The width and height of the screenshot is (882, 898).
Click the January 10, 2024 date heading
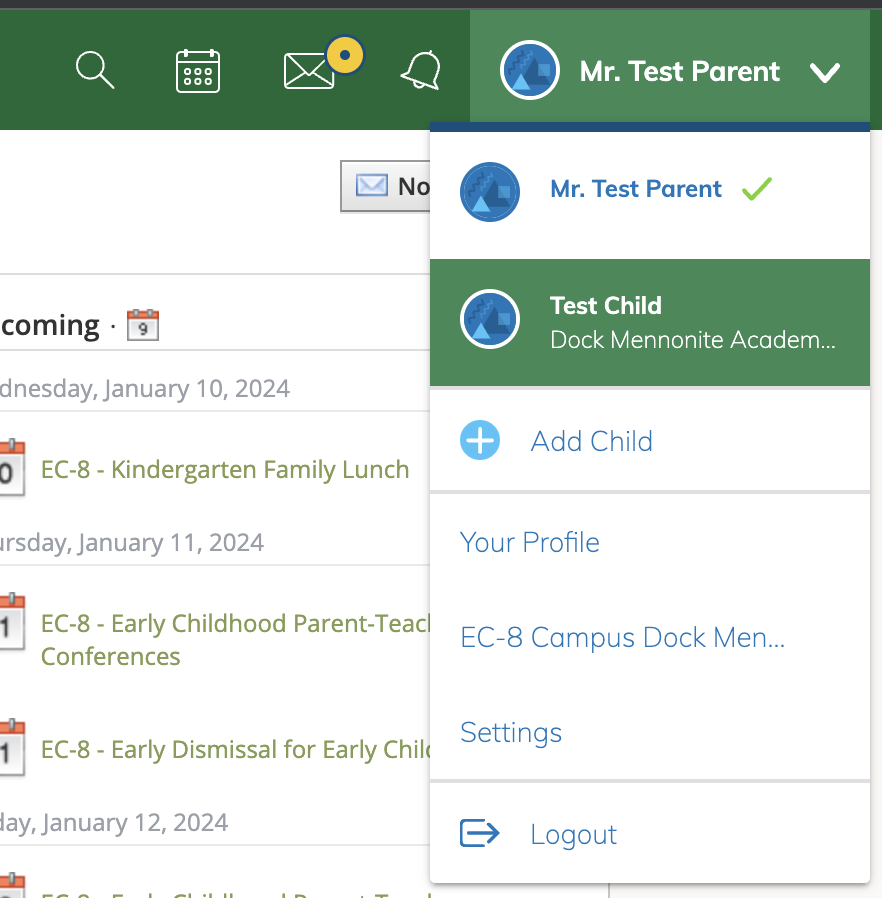coord(145,389)
